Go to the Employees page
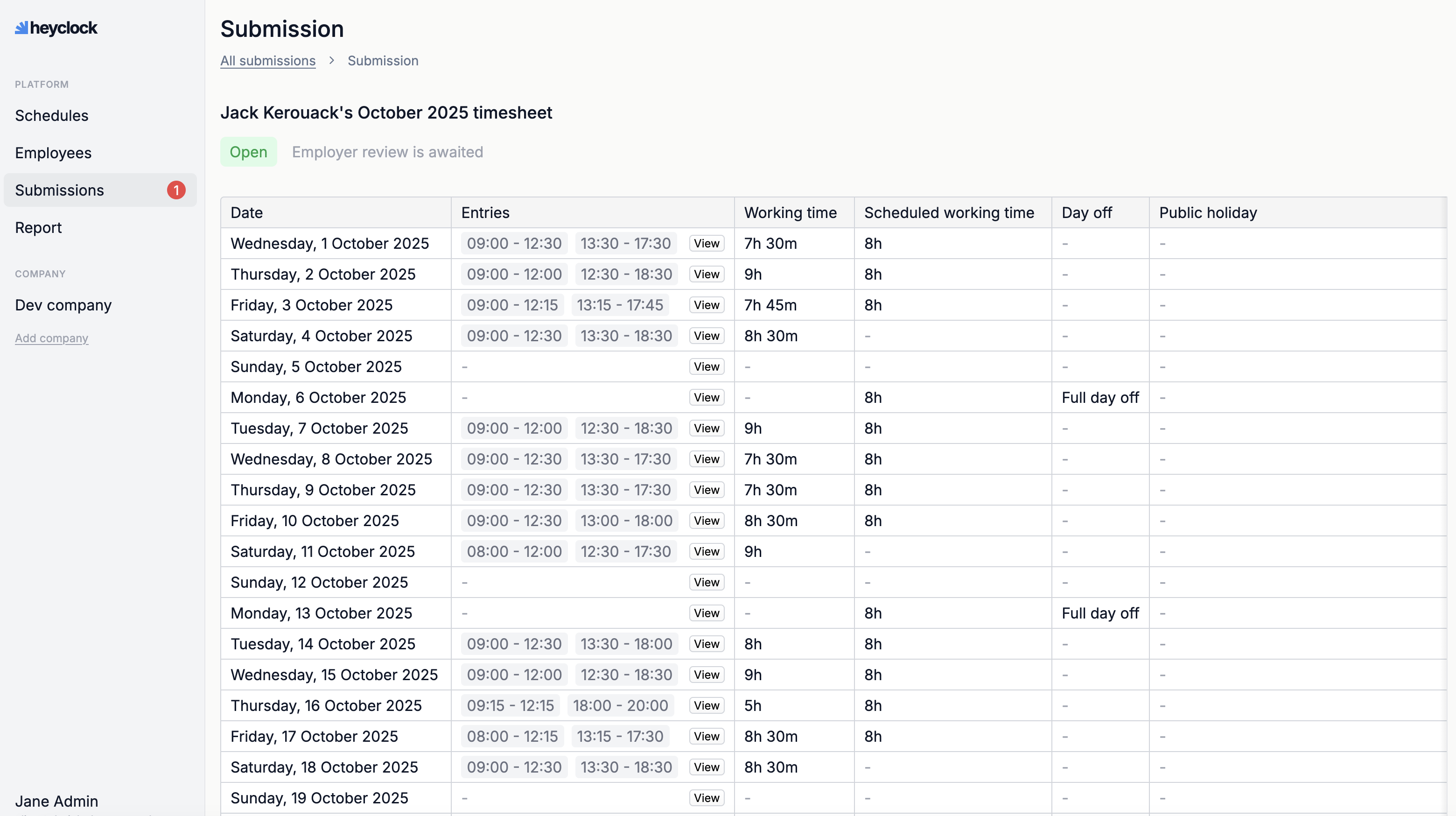 pos(53,153)
